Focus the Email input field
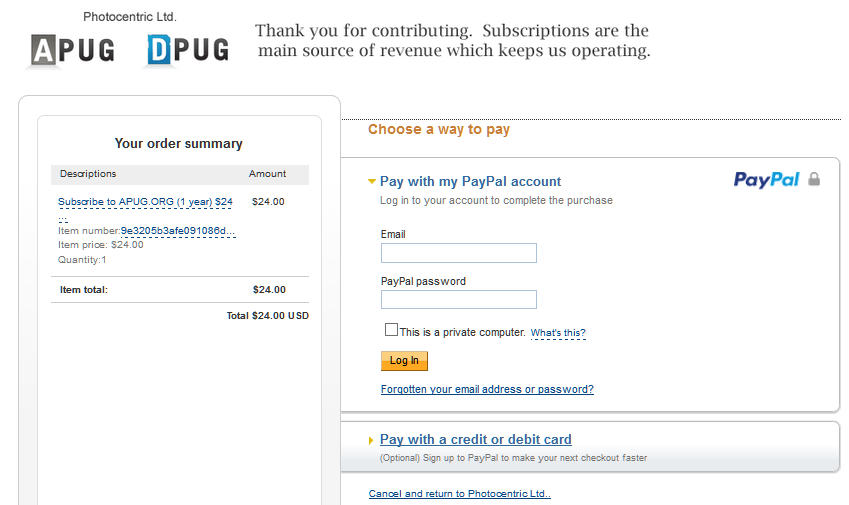Image resolution: width=849 pixels, height=505 pixels. point(458,253)
